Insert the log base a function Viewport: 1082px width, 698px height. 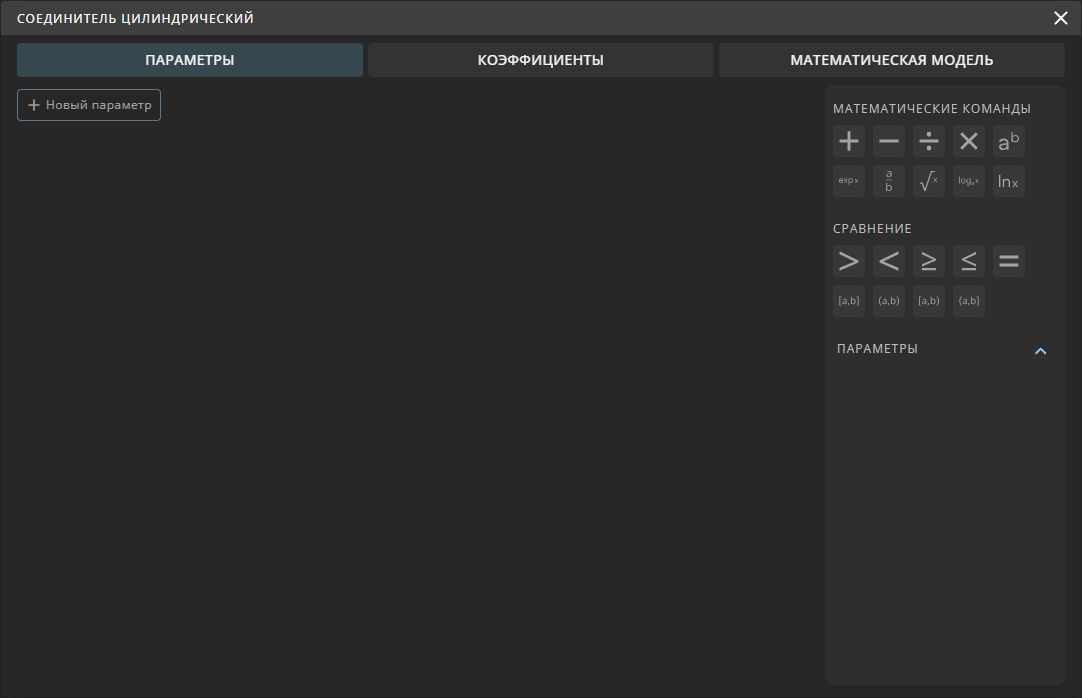coord(969,181)
